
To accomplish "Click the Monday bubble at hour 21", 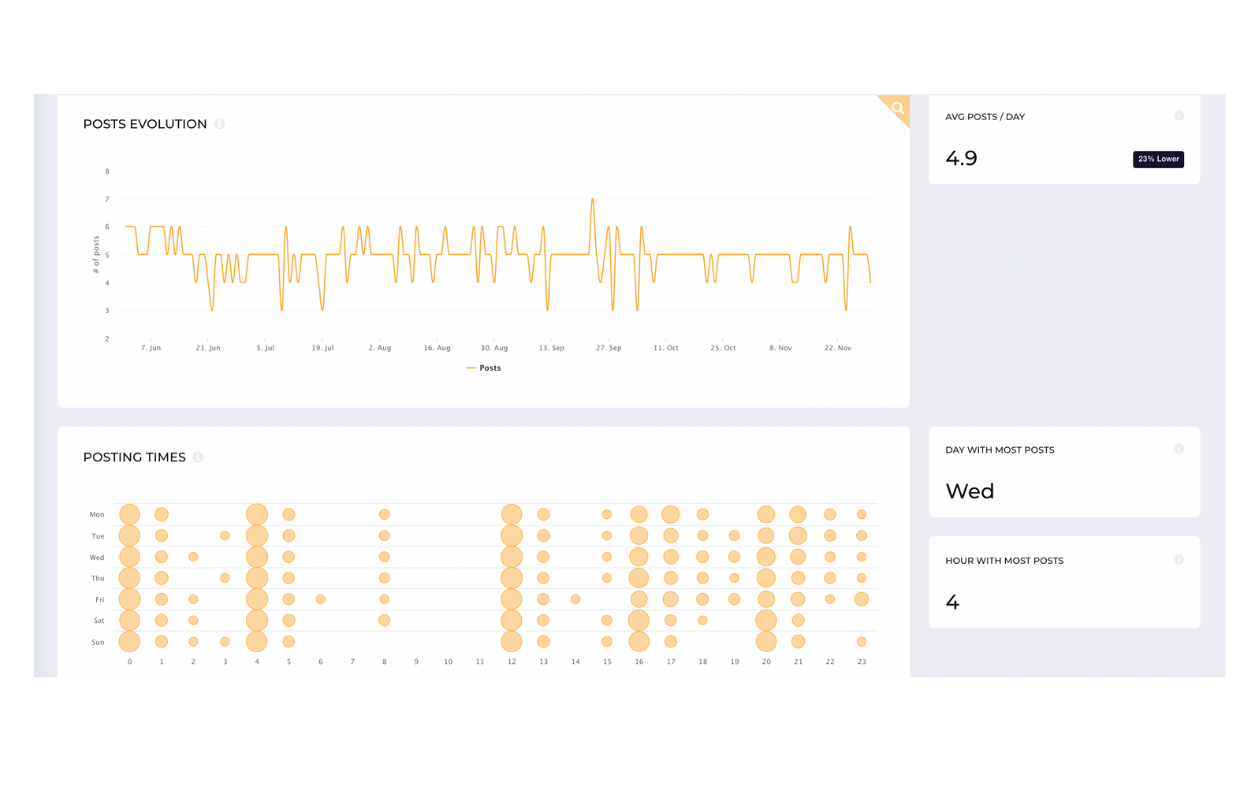I will [797, 514].
